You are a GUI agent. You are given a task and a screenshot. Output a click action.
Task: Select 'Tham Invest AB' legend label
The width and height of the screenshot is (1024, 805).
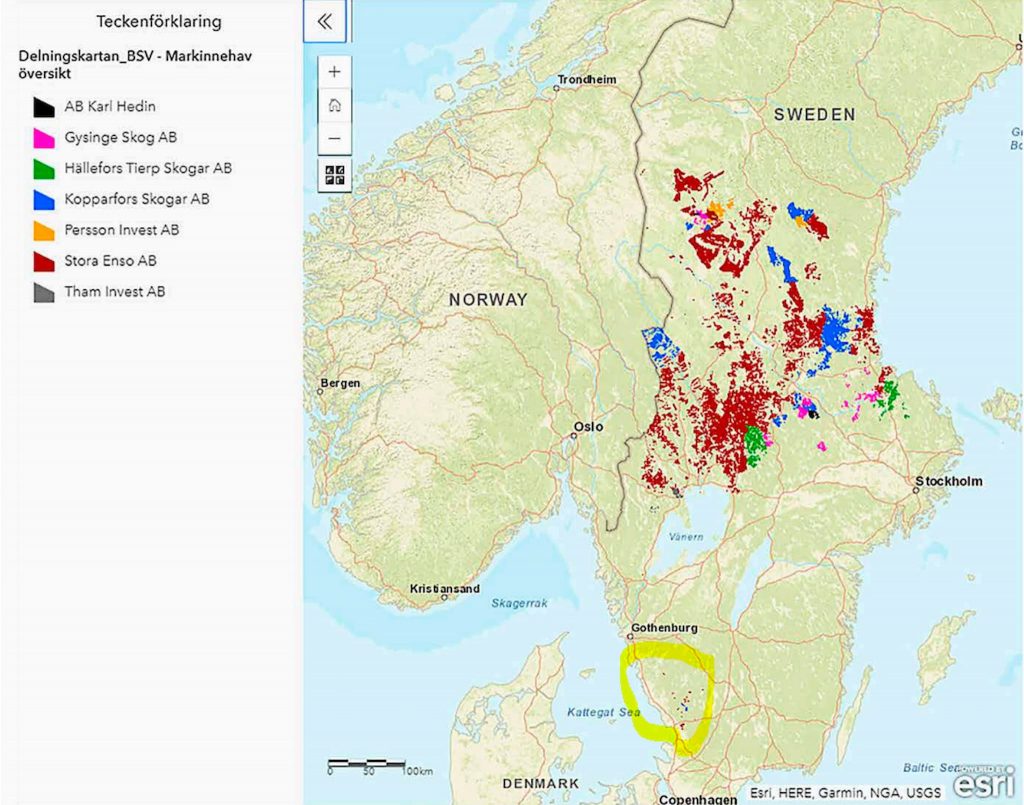coord(114,291)
